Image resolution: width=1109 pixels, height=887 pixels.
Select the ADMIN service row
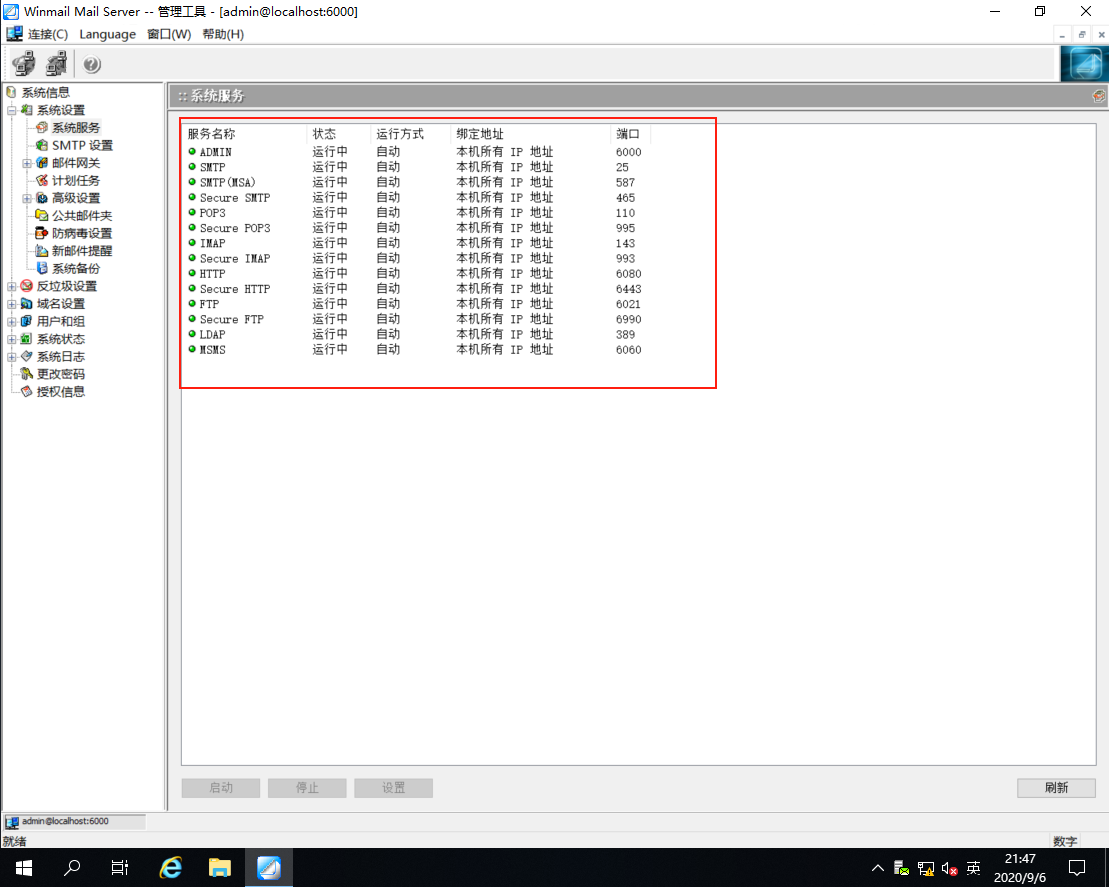pyautogui.click(x=415, y=152)
